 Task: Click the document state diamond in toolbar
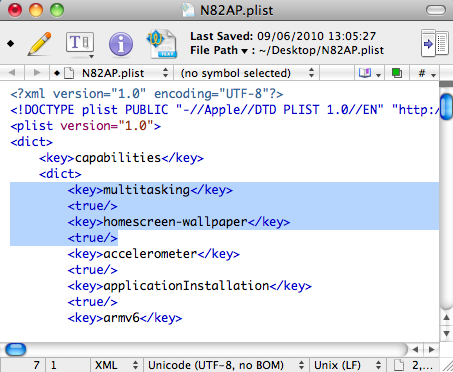11,43
